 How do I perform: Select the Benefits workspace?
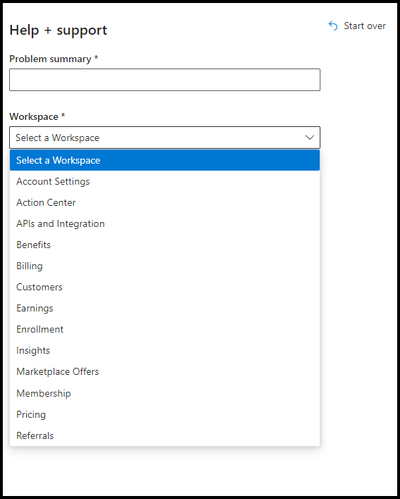165,245
